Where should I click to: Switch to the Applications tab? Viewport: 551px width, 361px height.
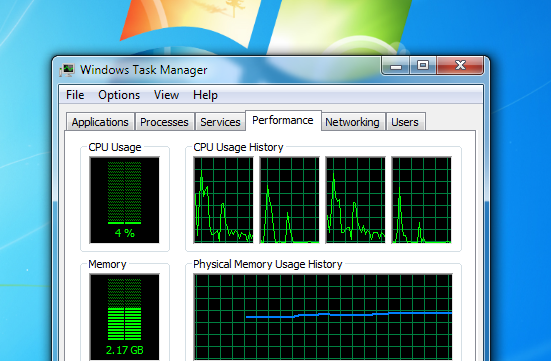[100, 122]
